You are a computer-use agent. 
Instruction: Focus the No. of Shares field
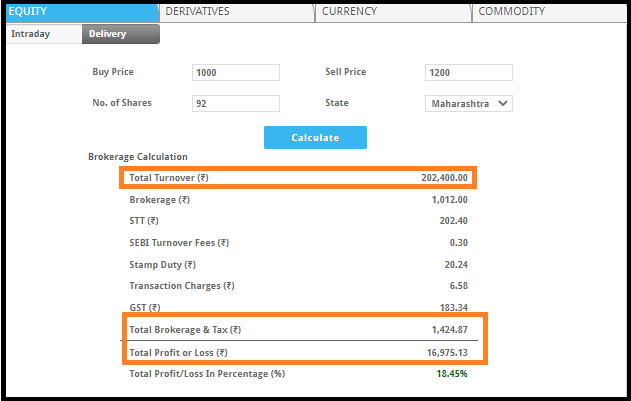click(x=235, y=104)
